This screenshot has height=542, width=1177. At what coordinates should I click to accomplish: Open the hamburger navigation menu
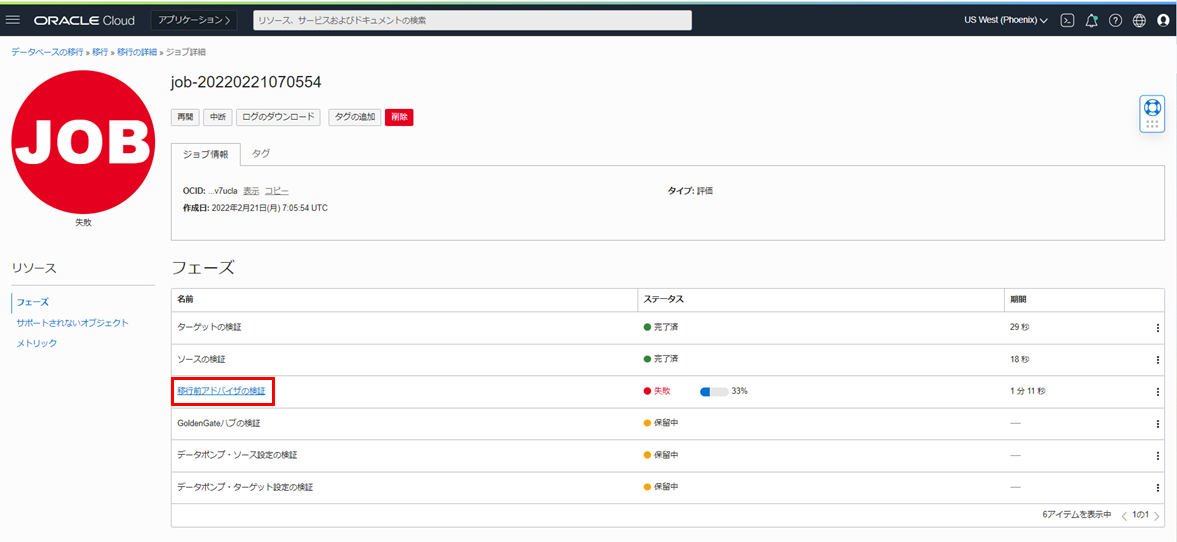point(14,20)
